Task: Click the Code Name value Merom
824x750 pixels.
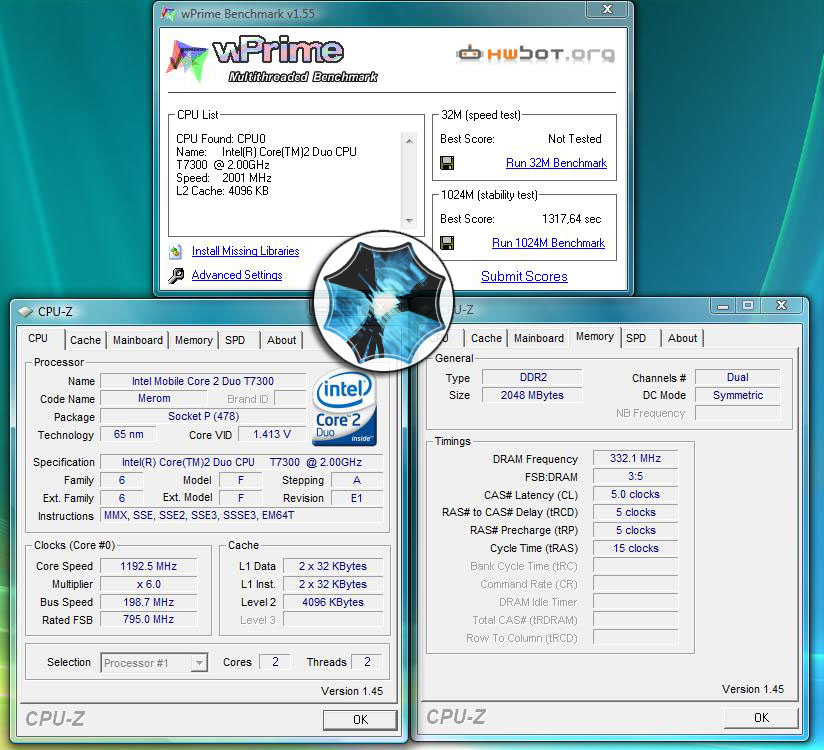Action: point(154,398)
